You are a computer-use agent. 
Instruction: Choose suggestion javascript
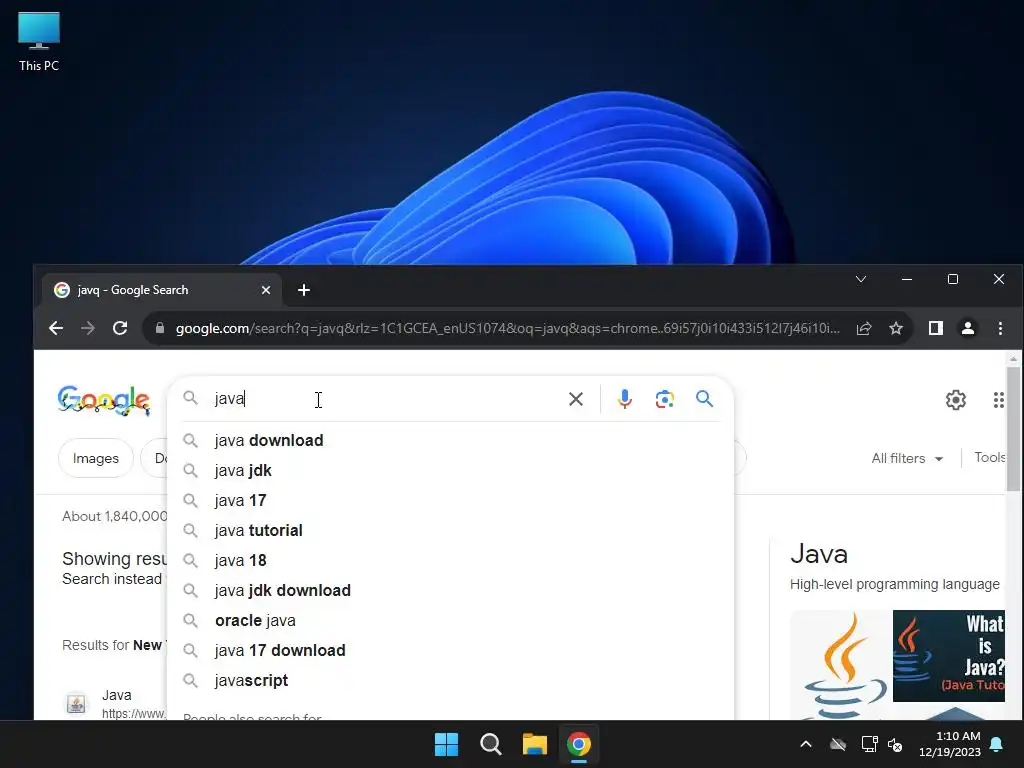[451, 680]
